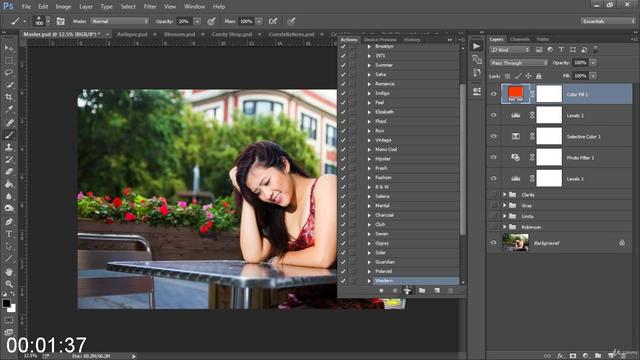Expand the Summer action

click(369, 65)
